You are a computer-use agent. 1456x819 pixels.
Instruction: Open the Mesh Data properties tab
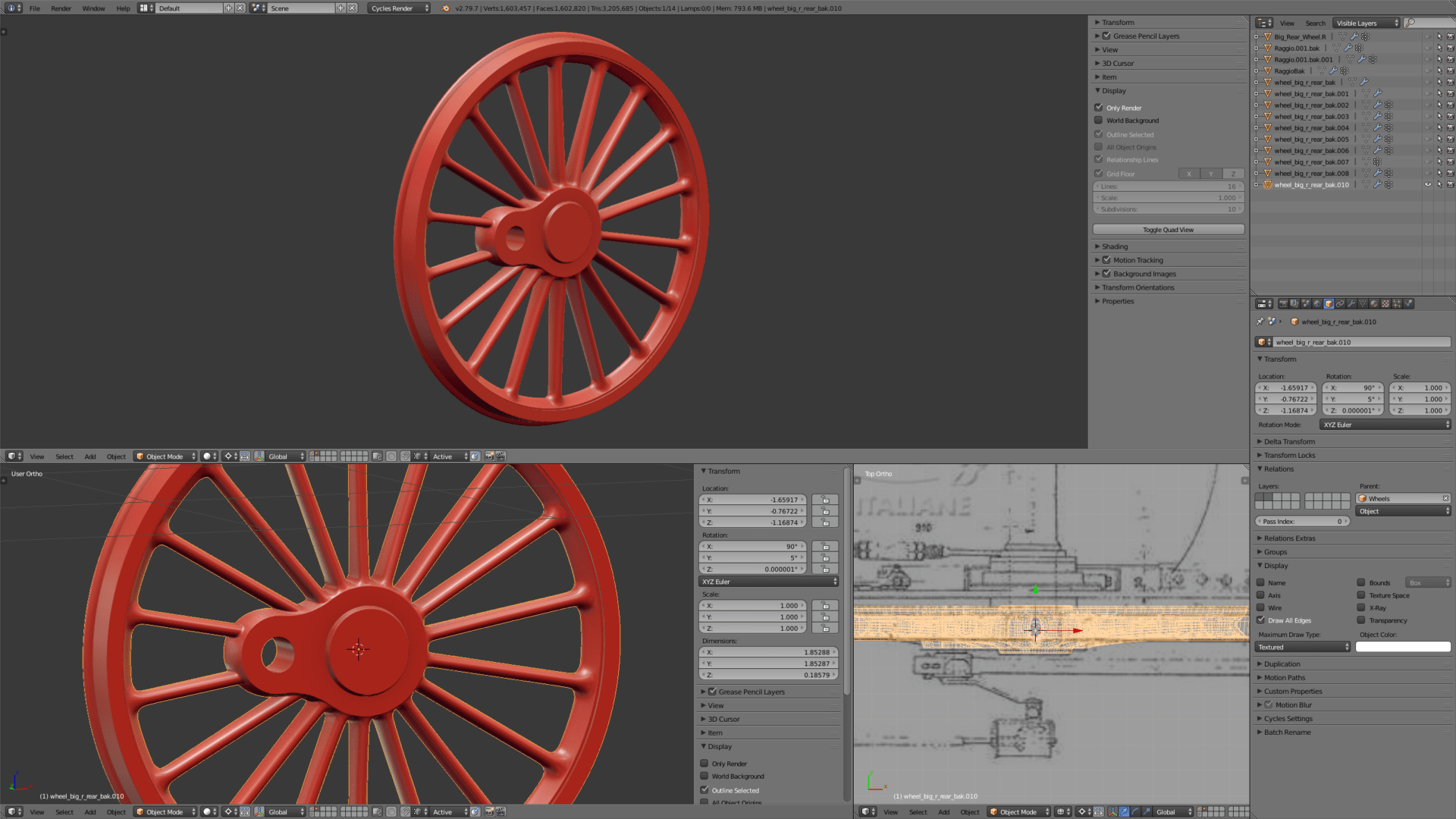click(x=1363, y=303)
